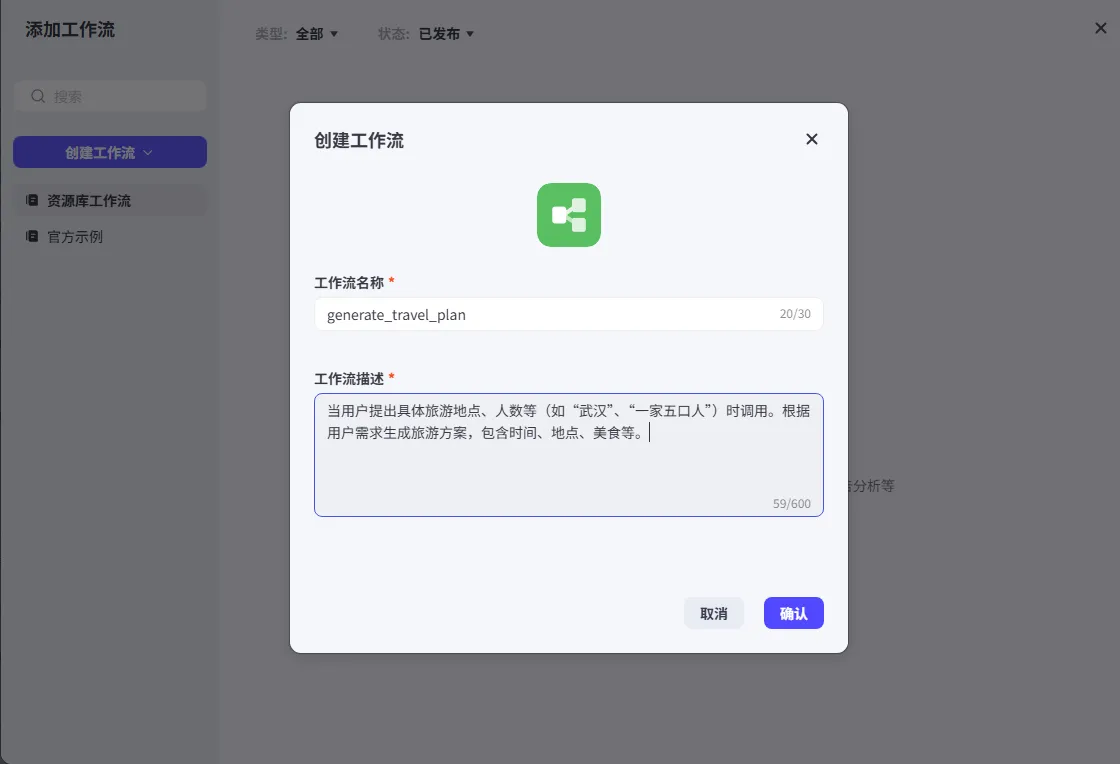The height and width of the screenshot is (764, 1120).
Task: Select 资源库工作流 in sidebar
Action: [x=110, y=201]
